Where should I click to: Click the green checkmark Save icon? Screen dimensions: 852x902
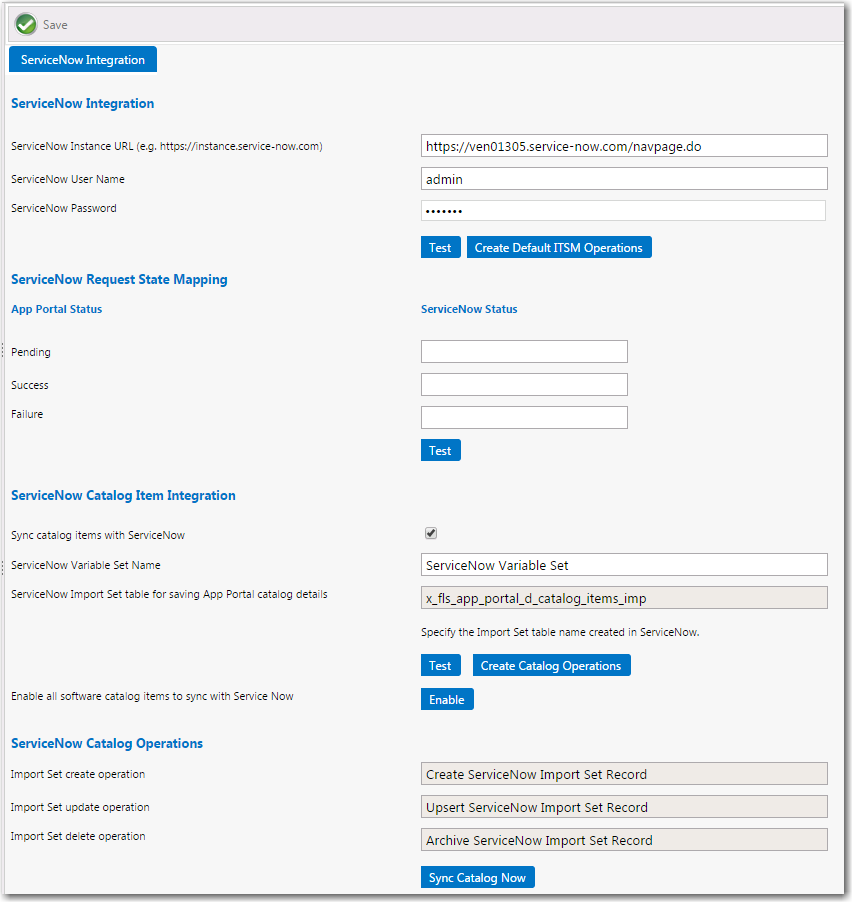pyautogui.click(x=26, y=25)
